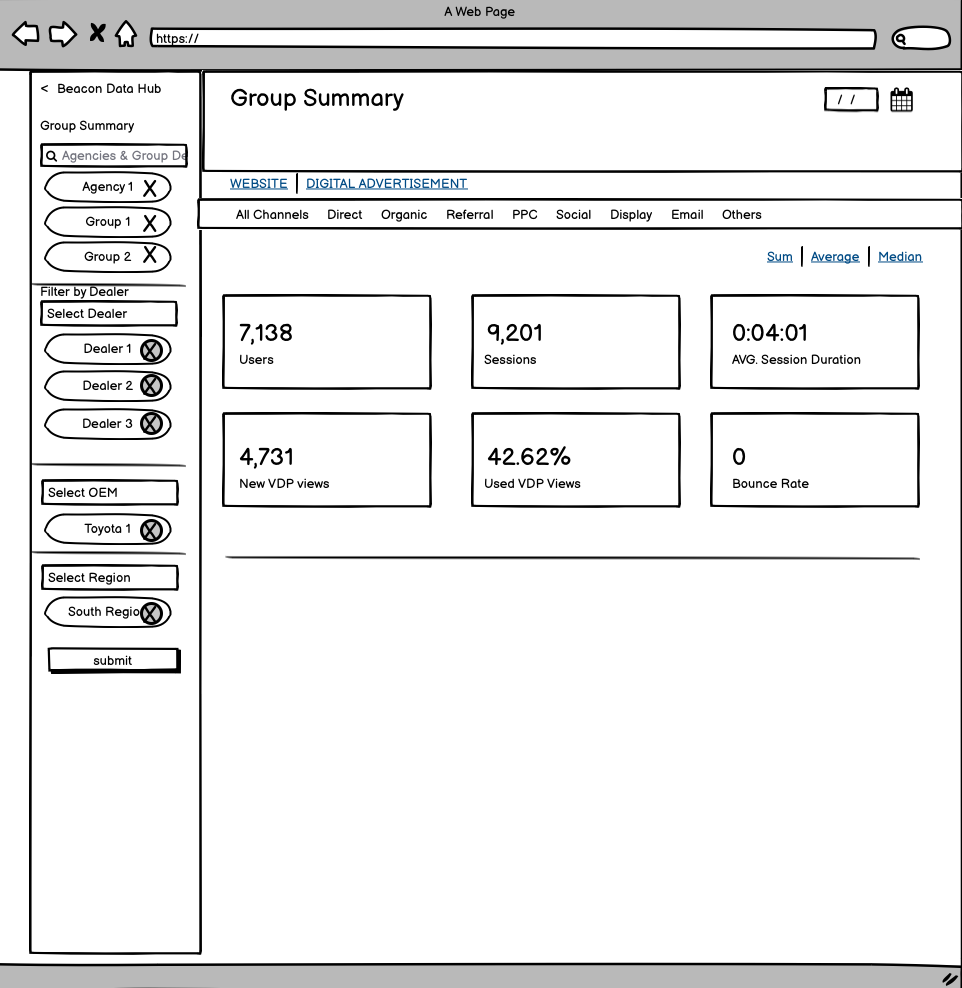Click the Median link
This screenshot has height=988, width=962.
(x=900, y=256)
